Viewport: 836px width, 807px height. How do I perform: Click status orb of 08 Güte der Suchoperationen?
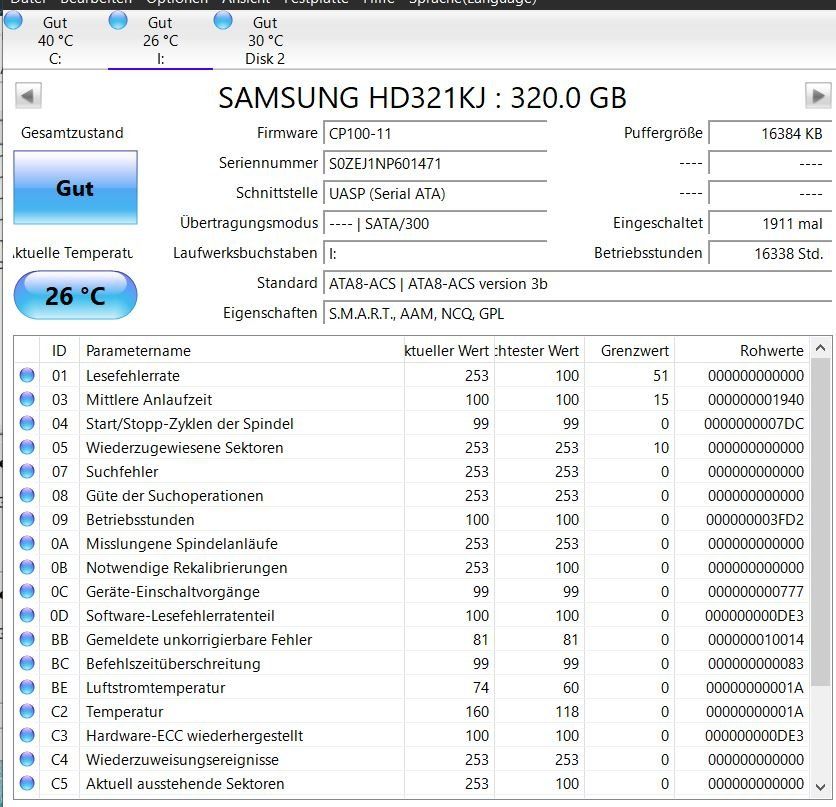27,495
